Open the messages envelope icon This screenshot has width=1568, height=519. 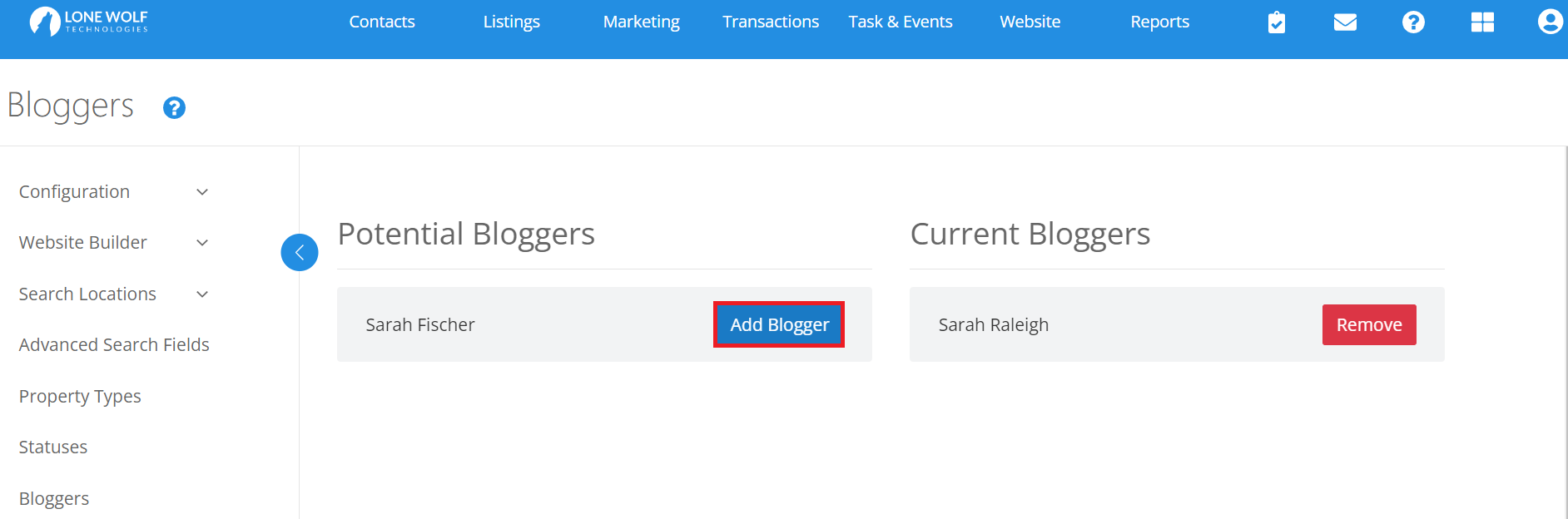point(1345,22)
